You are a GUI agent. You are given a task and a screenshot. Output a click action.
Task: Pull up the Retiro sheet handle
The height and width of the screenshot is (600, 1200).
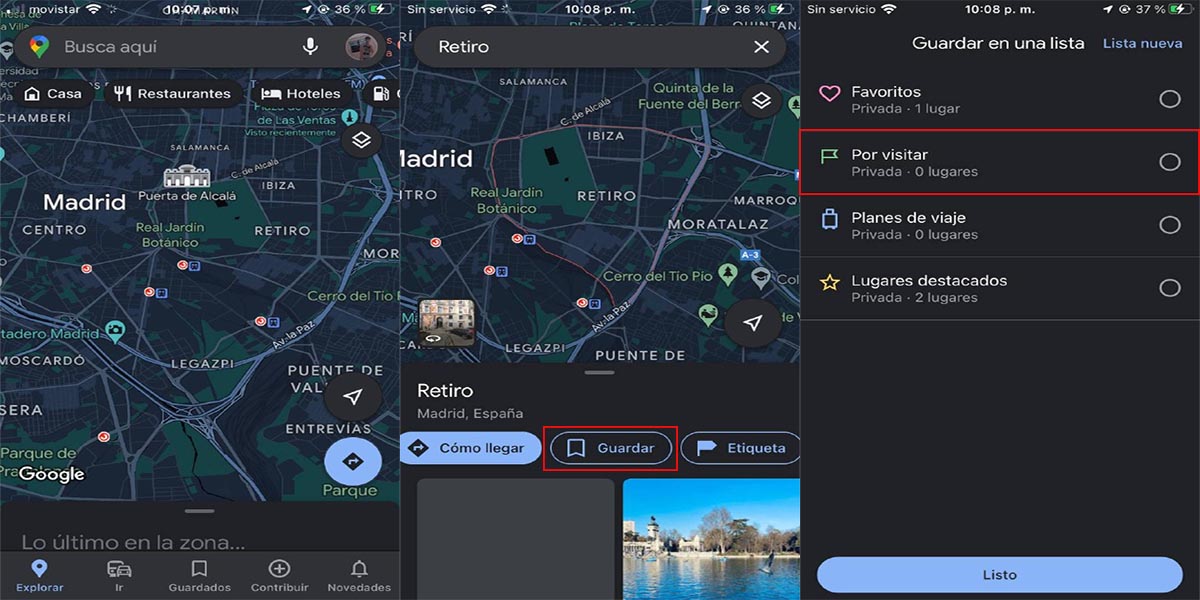pos(600,372)
